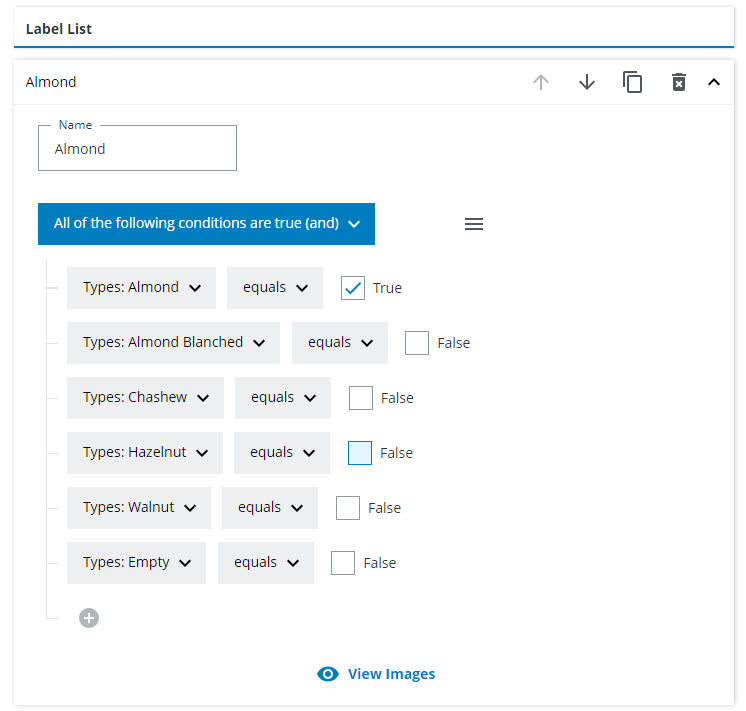Collapse the Almond label panel

click(714, 82)
